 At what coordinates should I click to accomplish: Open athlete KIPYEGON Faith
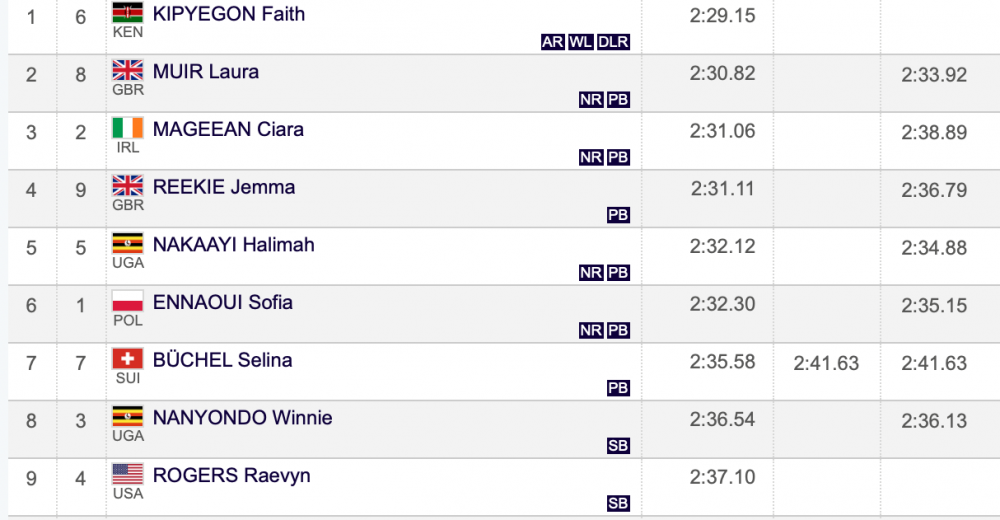click(x=229, y=14)
